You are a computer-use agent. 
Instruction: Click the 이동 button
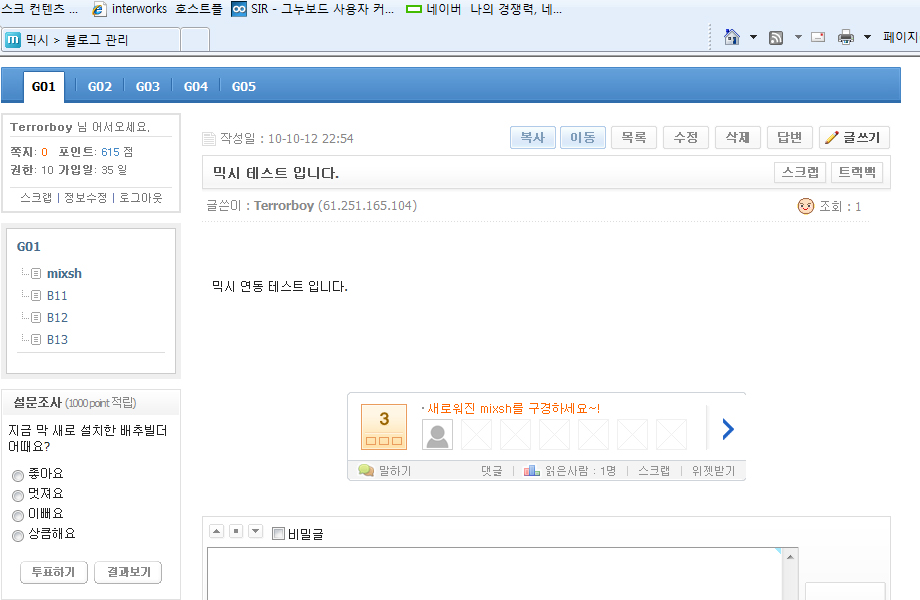583,137
